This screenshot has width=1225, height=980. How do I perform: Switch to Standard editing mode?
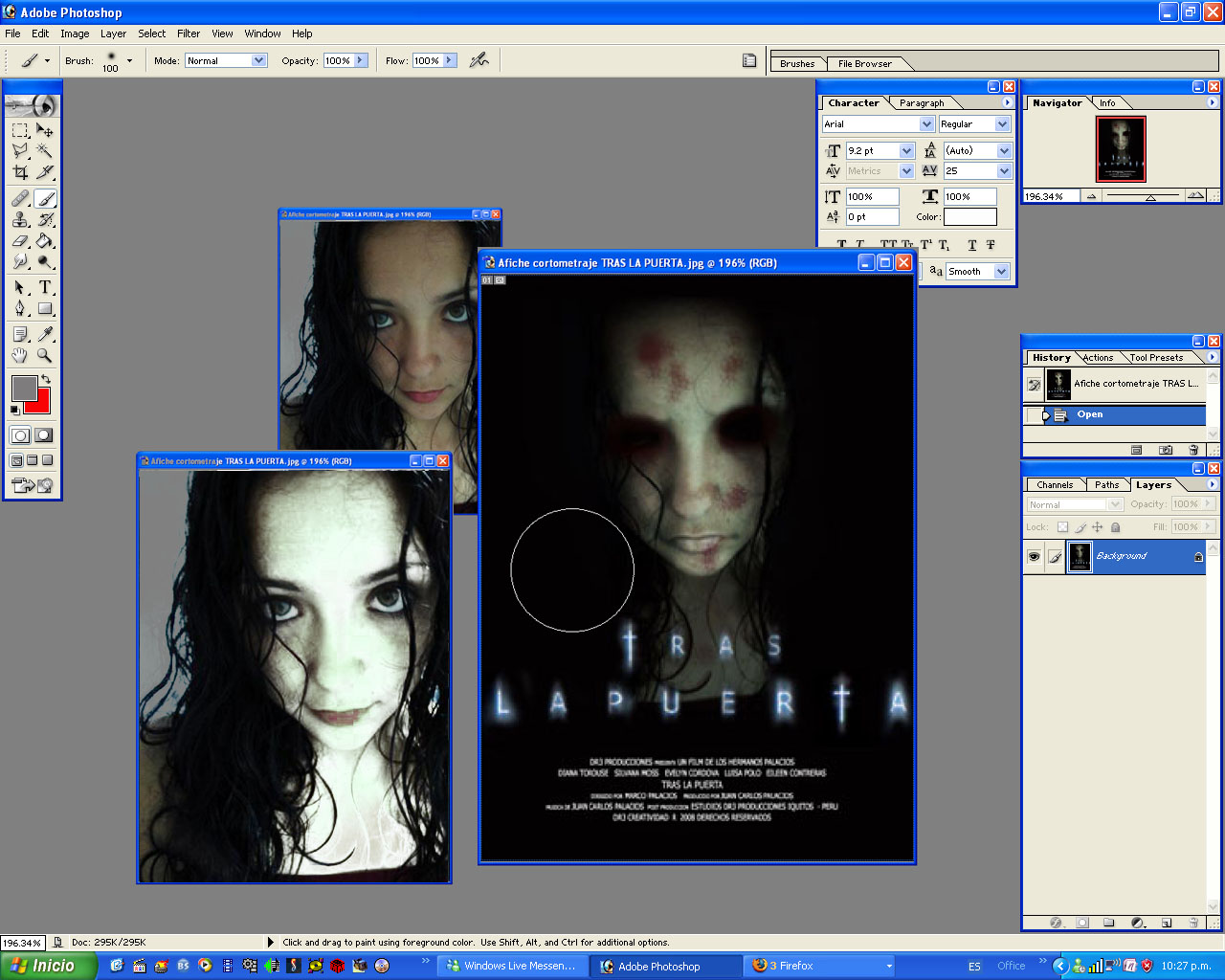[x=20, y=435]
